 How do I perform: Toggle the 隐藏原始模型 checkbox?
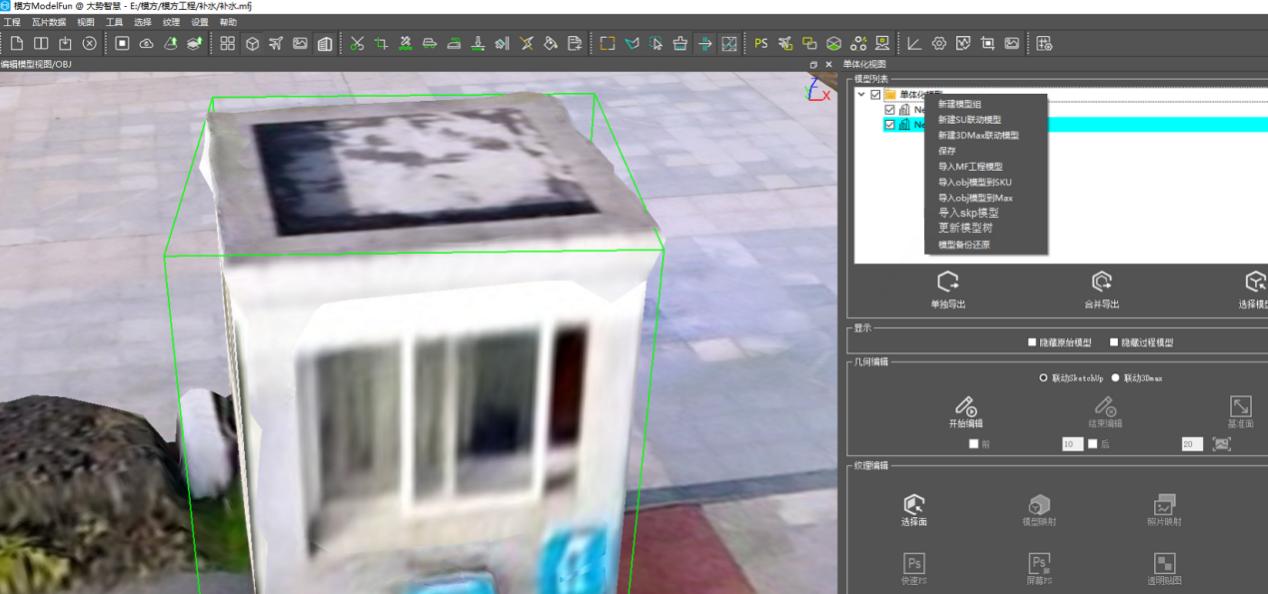(x=1033, y=342)
